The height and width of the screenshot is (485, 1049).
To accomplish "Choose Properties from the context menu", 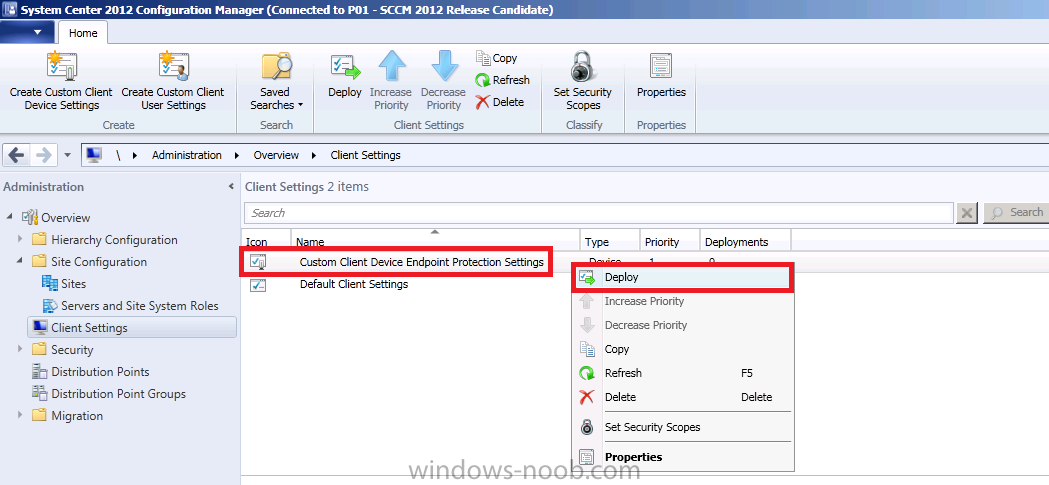I will point(682,458).
